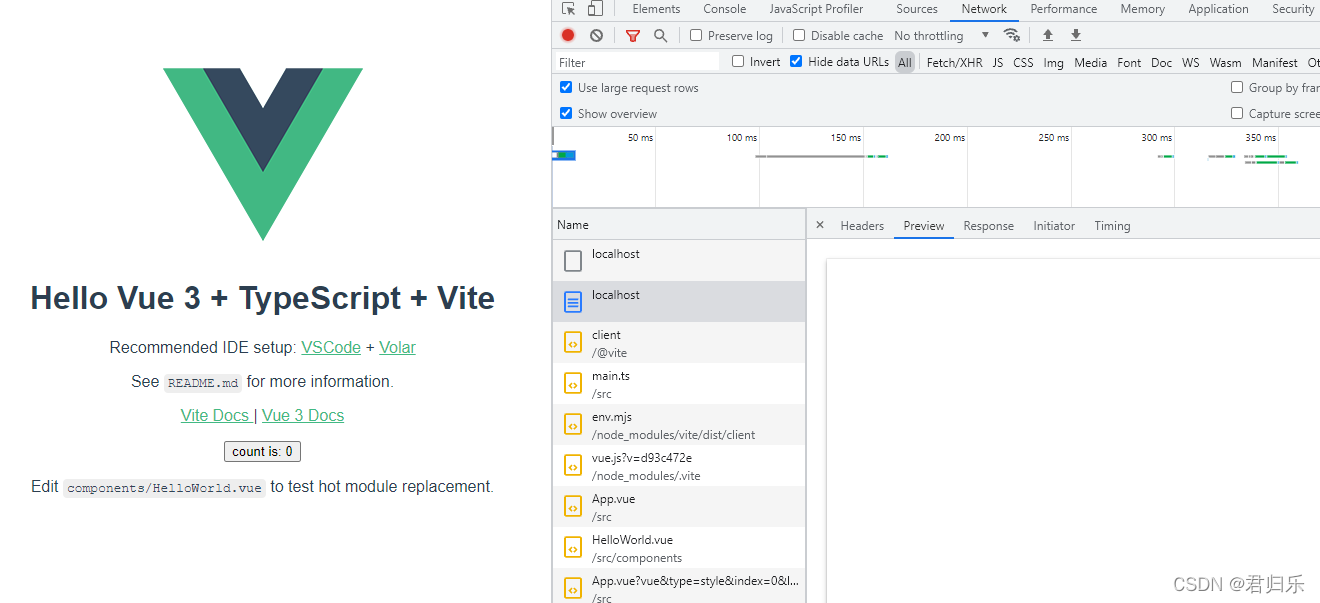Open the No throttling dropdown

(x=941, y=35)
